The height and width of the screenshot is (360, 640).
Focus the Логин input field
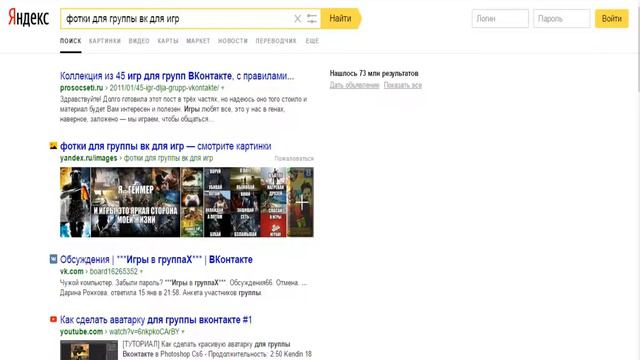[500, 18]
